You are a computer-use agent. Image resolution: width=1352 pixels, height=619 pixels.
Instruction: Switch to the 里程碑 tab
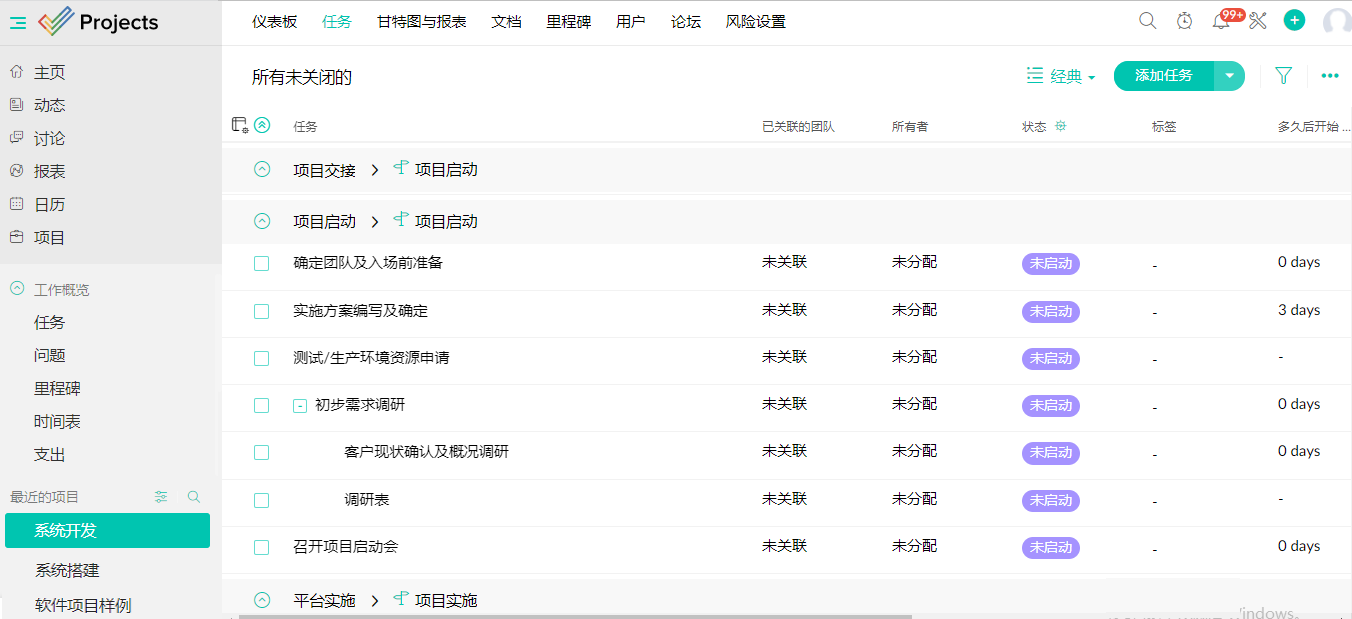[x=569, y=22]
